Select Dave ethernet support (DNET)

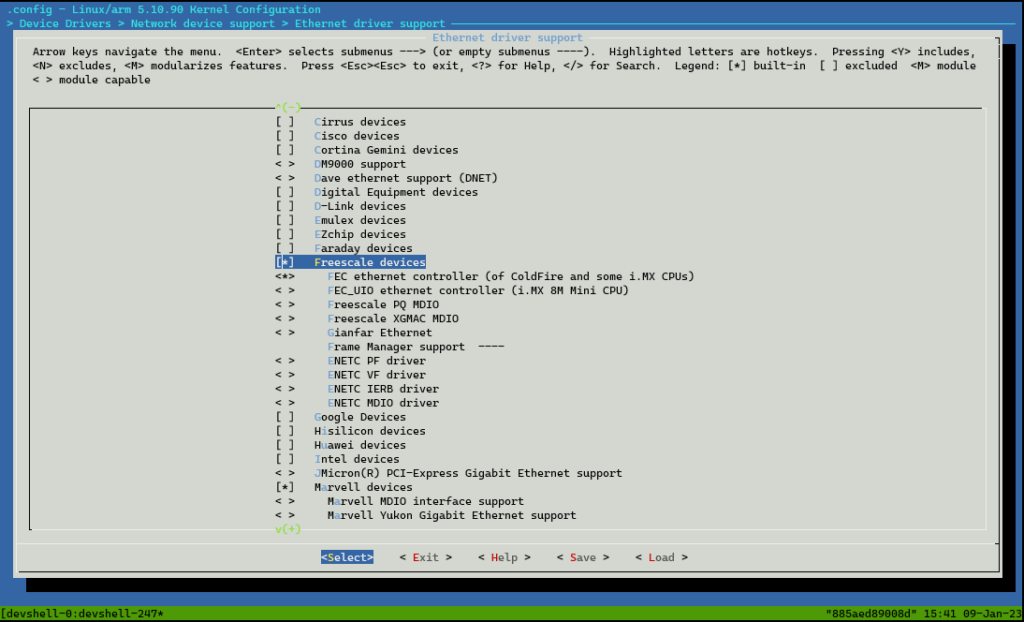click(x=386, y=178)
